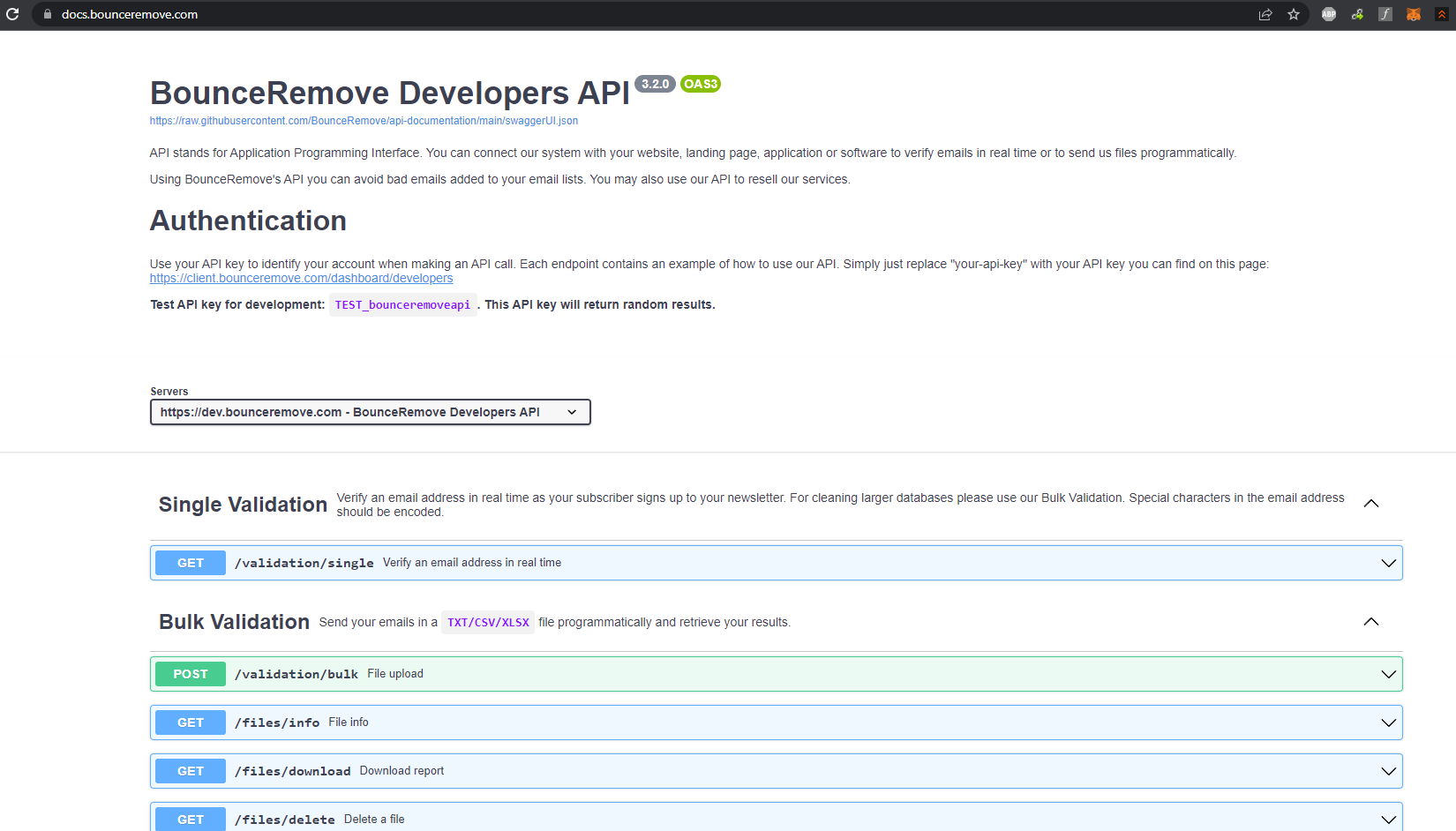Collapse the Bulk Validation section
The image size is (1456, 831).
(x=1371, y=622)
